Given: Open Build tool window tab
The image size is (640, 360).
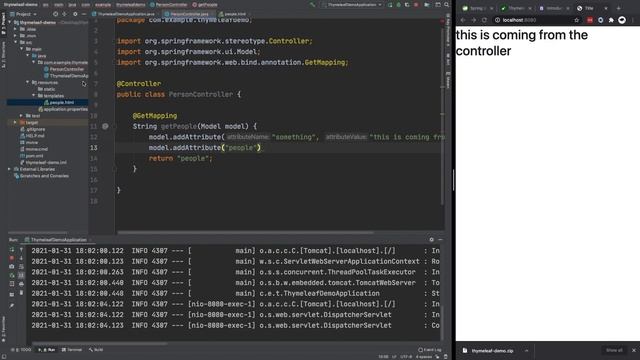Looking at the screenshot, I should click(x=96, y=350).
